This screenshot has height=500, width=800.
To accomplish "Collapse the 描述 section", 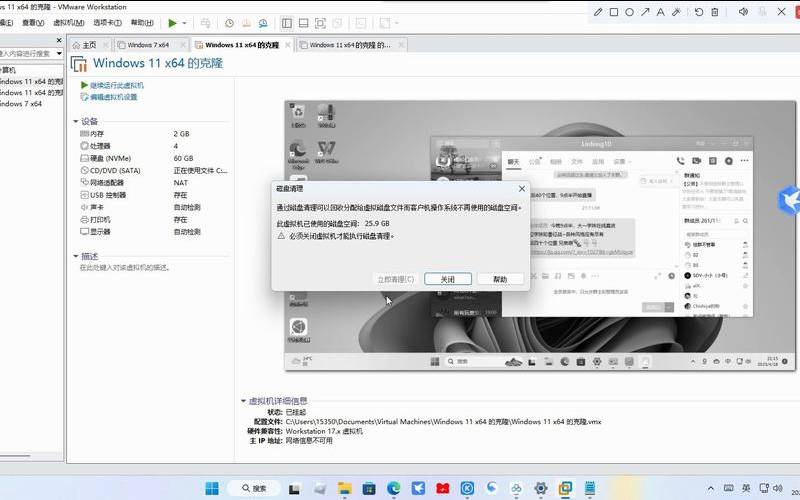I will tap(76, 256).
